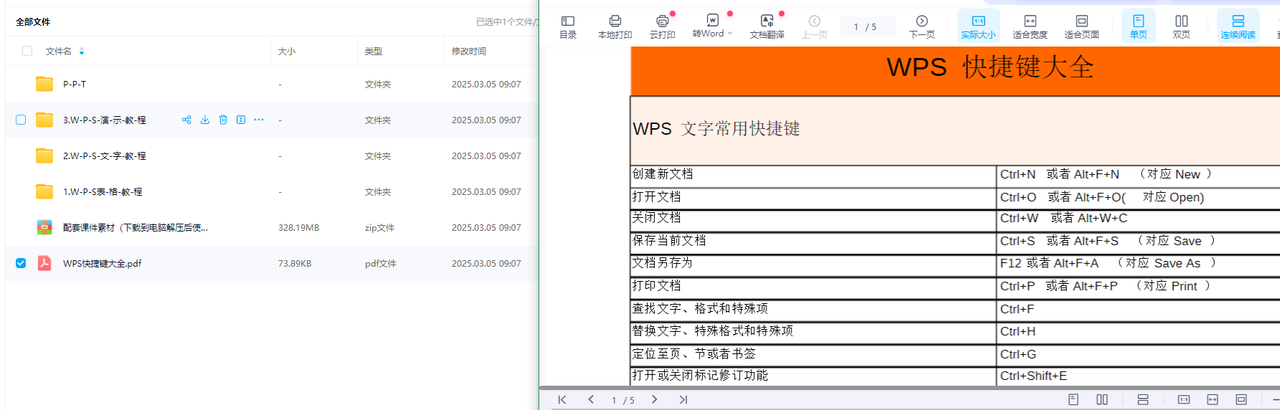Viewport: 1280px width, 410px height.
Task: Jump to last page in bottom bar
Action: (683, 400)
